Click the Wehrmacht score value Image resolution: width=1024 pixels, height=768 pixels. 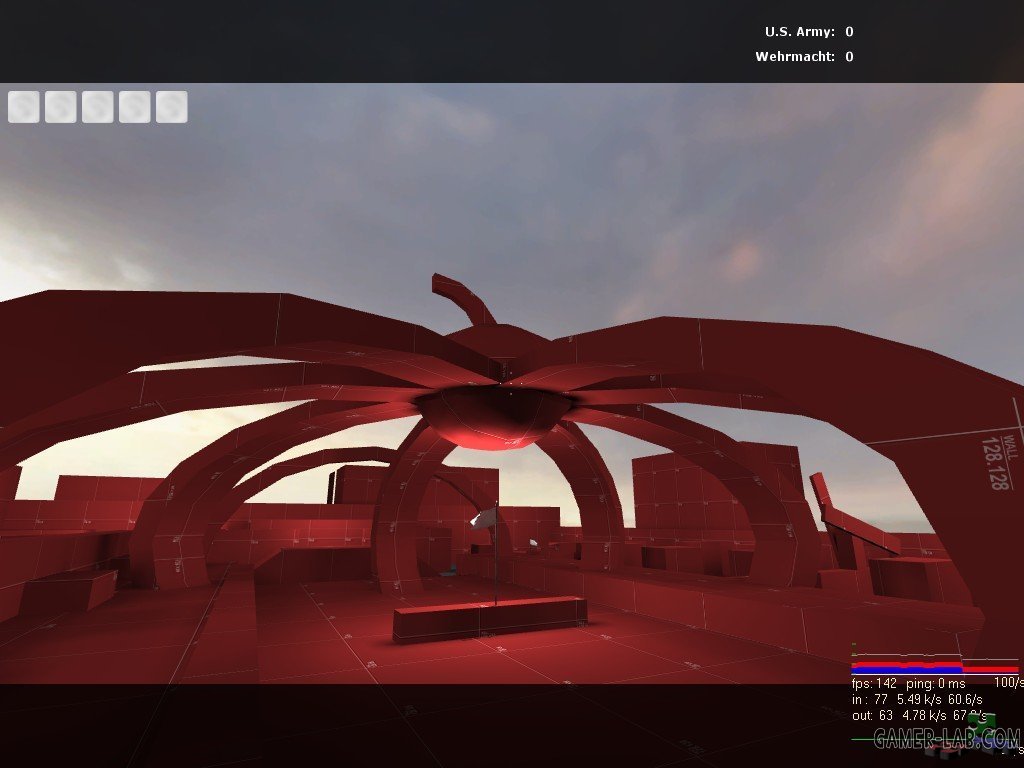pos(849,57)
